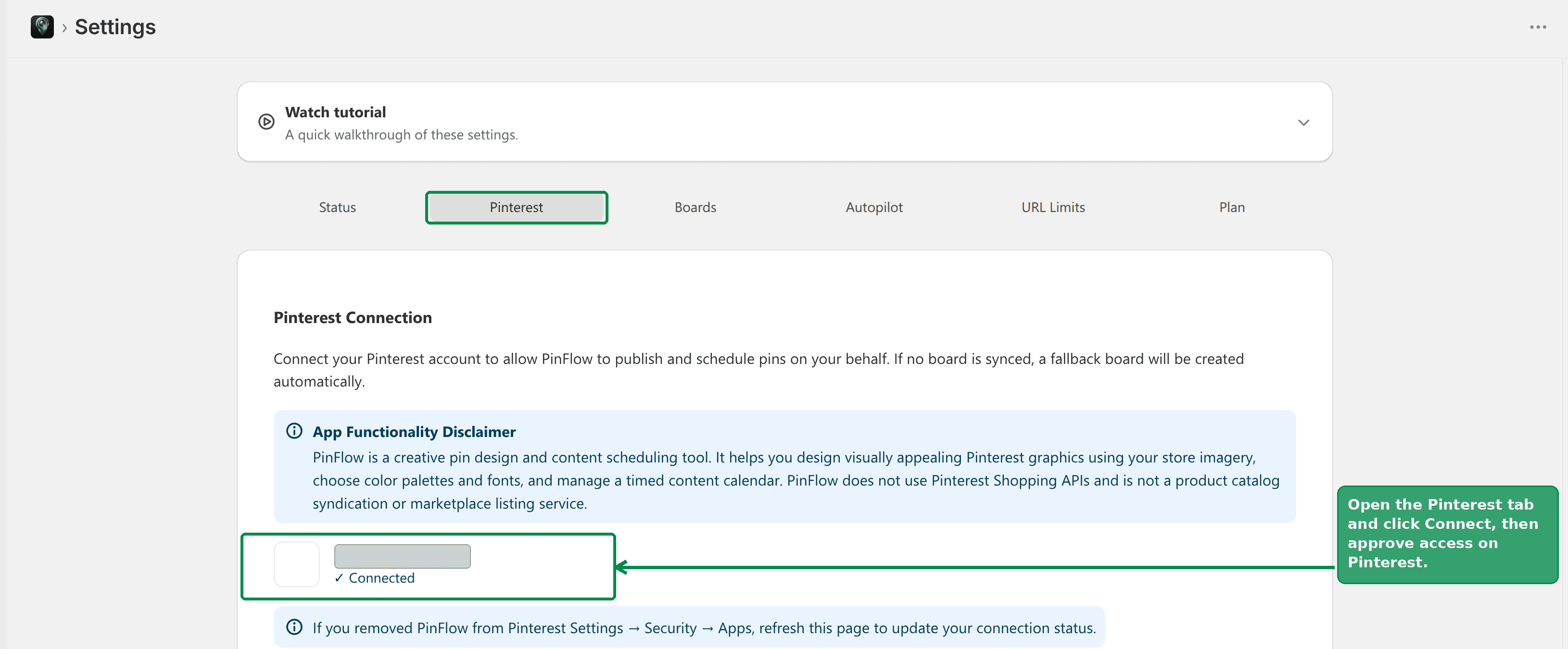Switch to the Status tab

click(337, 207)
